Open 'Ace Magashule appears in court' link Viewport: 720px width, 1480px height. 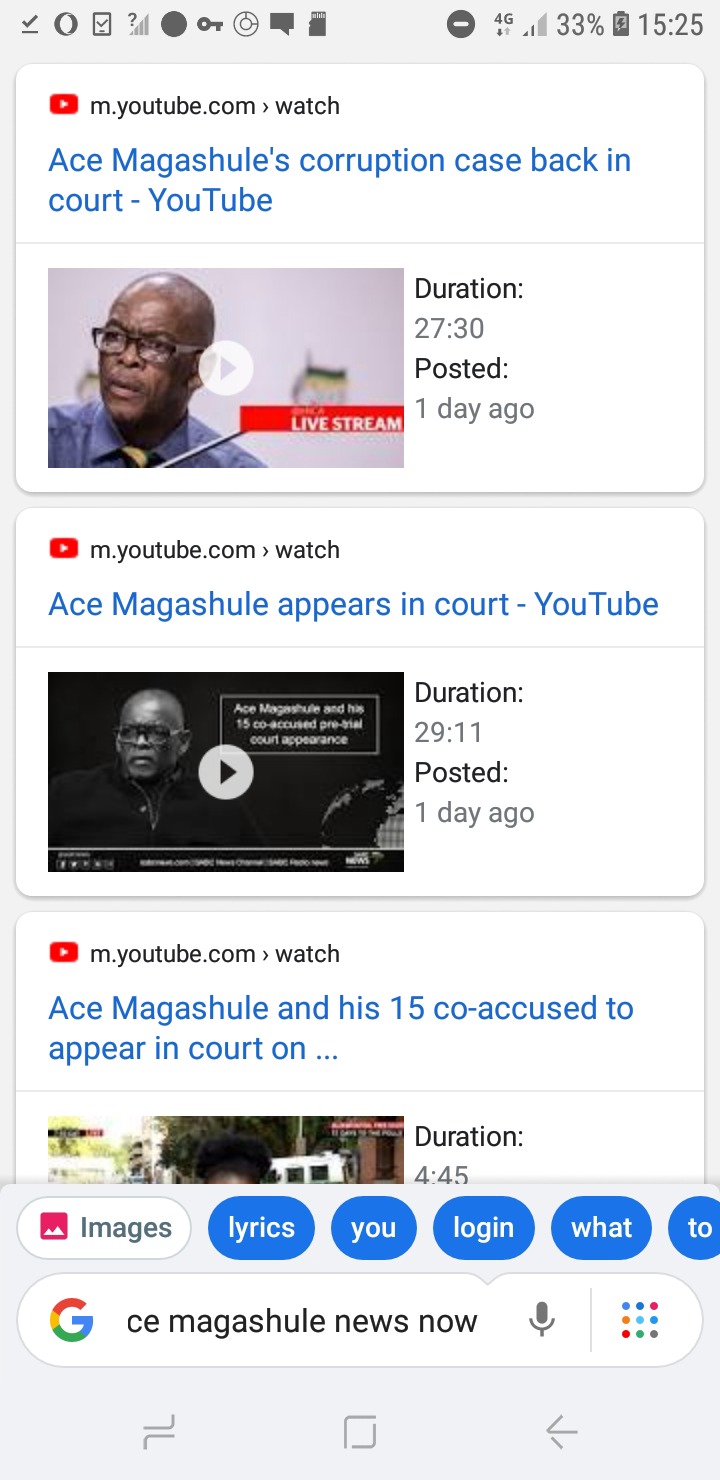pyautogui.click(x=354, y=604)
